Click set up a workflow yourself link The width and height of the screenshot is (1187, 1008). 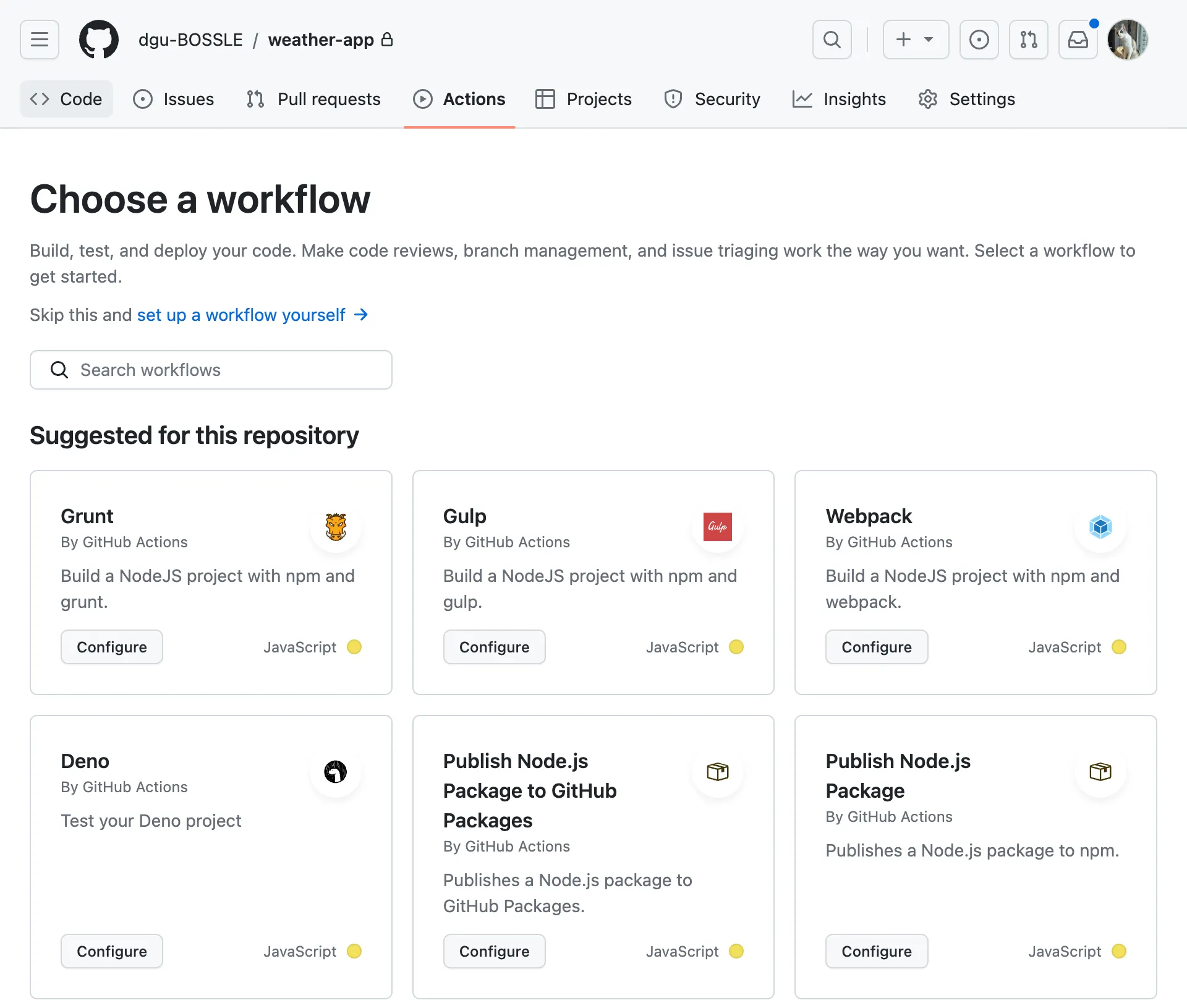click(x=241, y=315)
